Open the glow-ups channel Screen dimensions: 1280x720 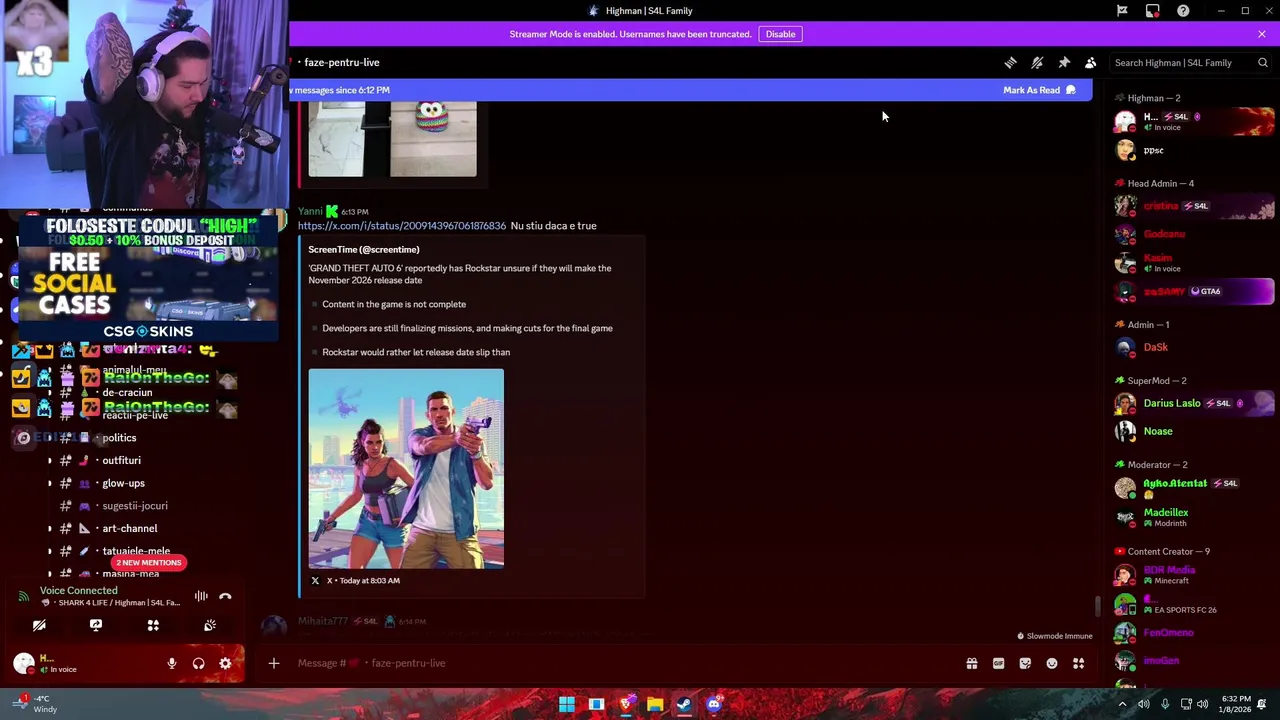pyautogui.click(x=123, y=484)
